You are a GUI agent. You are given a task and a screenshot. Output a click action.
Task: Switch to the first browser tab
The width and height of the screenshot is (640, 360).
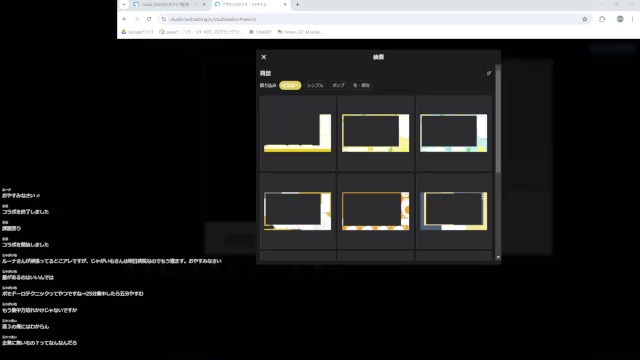[x=170, y=4]
